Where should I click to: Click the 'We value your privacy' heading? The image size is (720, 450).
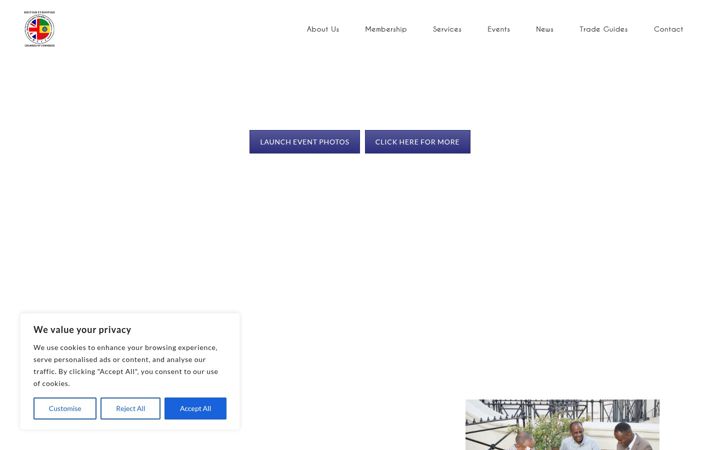point(82,330)
